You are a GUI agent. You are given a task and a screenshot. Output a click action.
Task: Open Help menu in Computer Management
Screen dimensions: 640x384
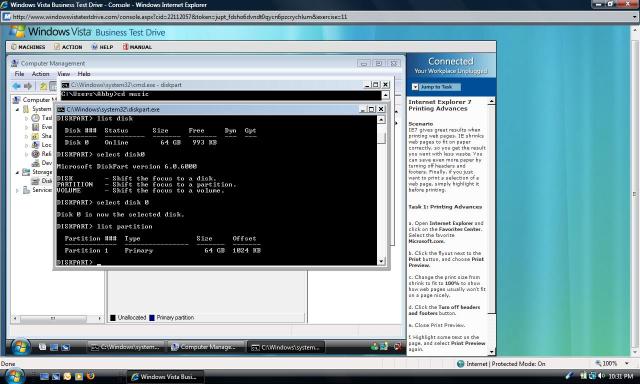coord(84,74)
